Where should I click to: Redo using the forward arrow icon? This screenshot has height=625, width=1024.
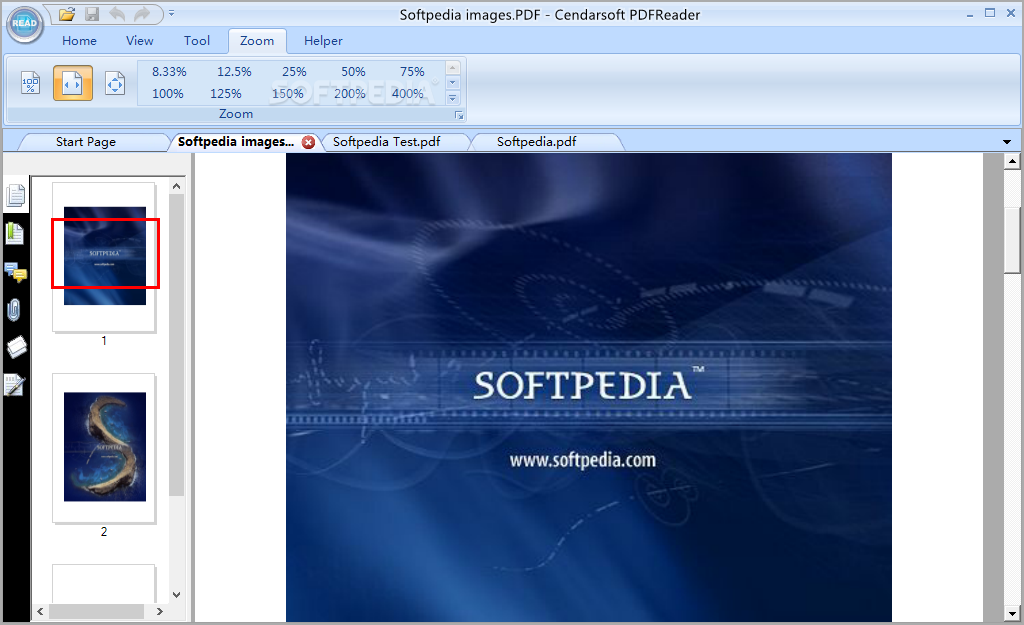[x=142, y=13]
